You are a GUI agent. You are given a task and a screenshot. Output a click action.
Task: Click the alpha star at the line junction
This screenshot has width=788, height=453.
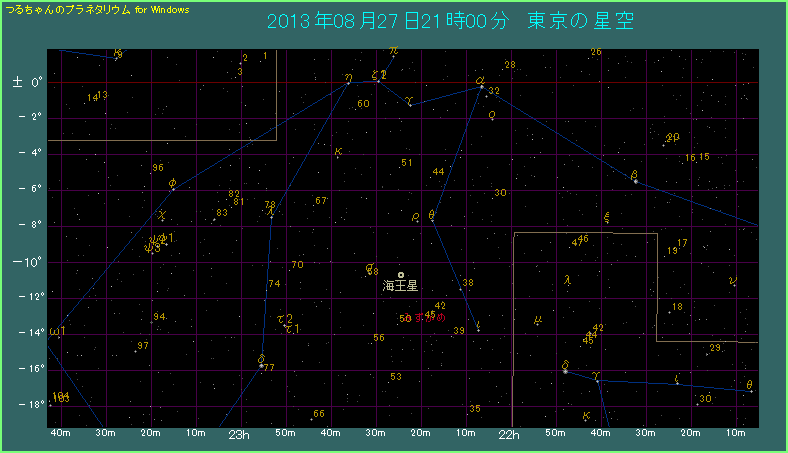click(x=481, y=86)
